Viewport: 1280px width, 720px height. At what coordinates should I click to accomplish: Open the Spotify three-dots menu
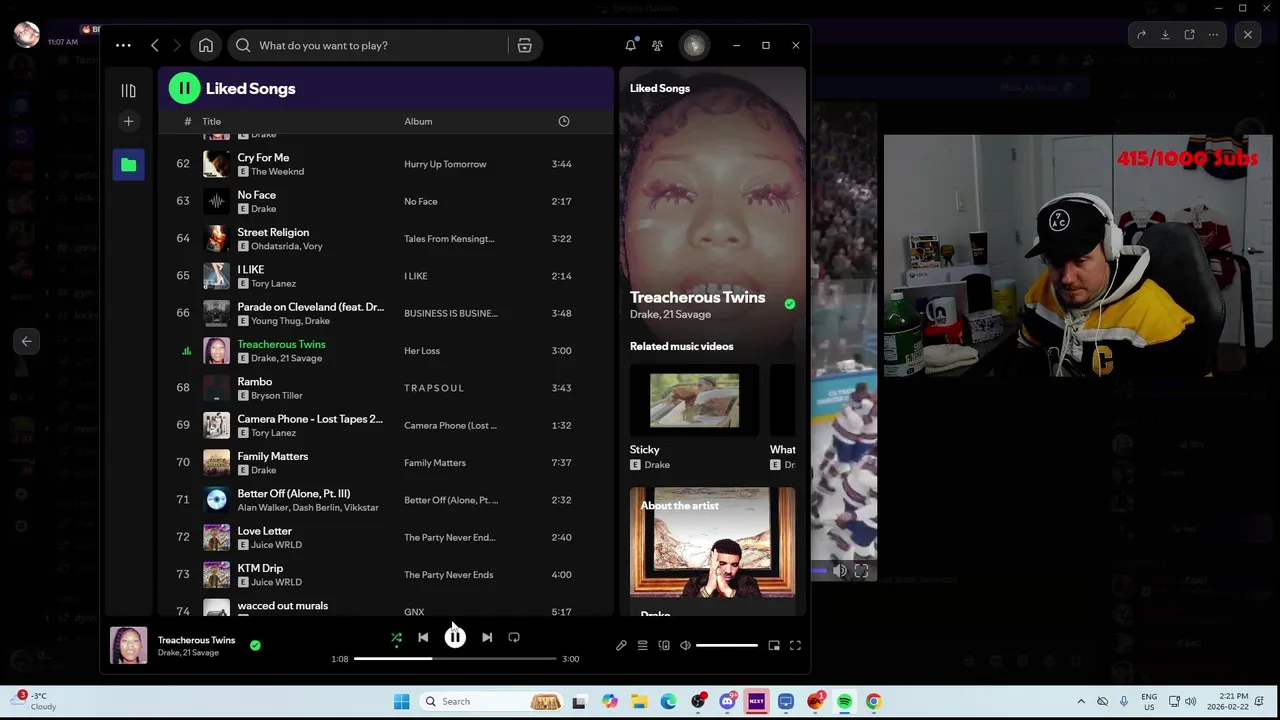tap(123, 45)
